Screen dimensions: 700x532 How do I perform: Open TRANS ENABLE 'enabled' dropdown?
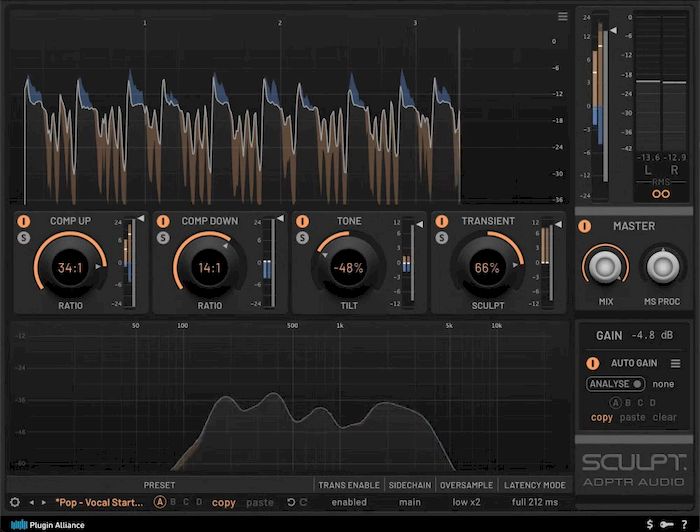coord(349,503)
